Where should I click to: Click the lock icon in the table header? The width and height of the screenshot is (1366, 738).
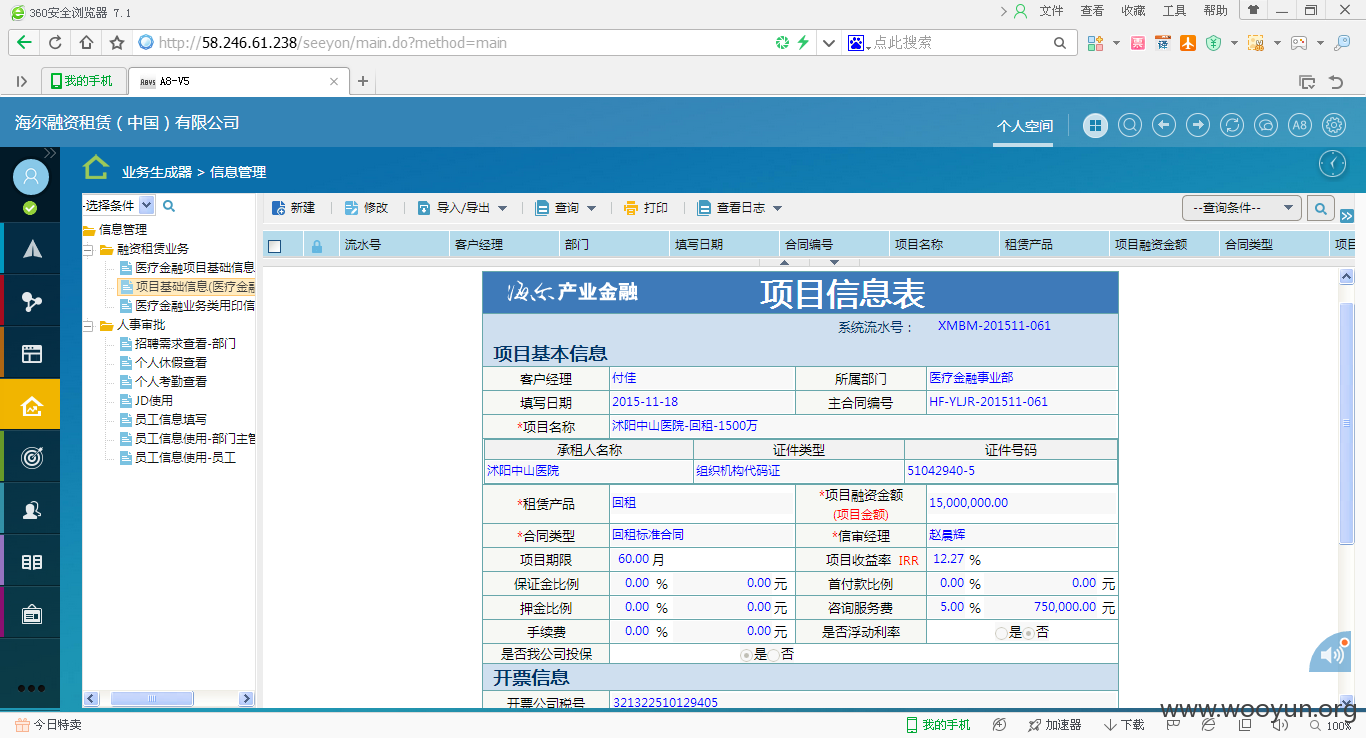tap(317, 246)
